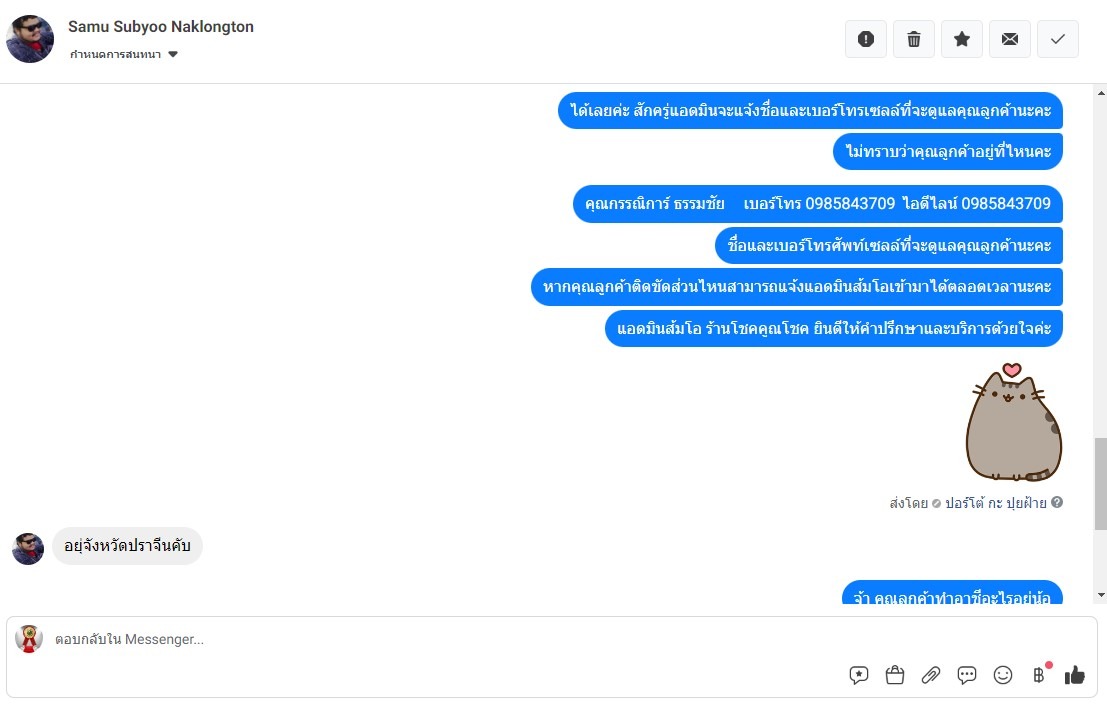Screen dimensions: 1107x705
Task: Open the chat bubble quick reply icon
Action: pyautogui.click(x=967, y=675)
